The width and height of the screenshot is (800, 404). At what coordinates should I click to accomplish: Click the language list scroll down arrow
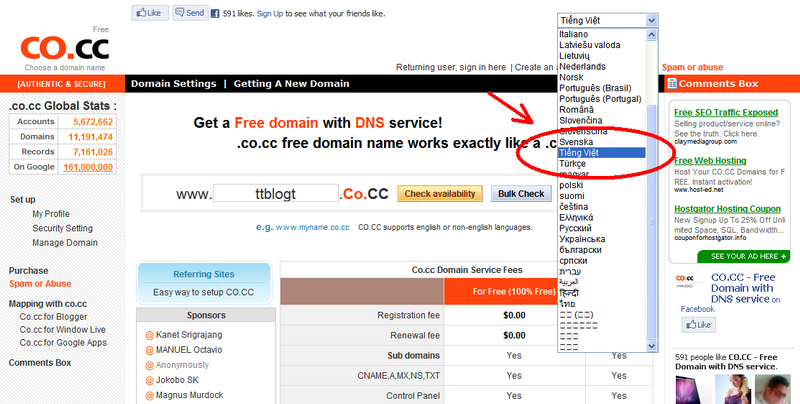(x=652, y=346)
